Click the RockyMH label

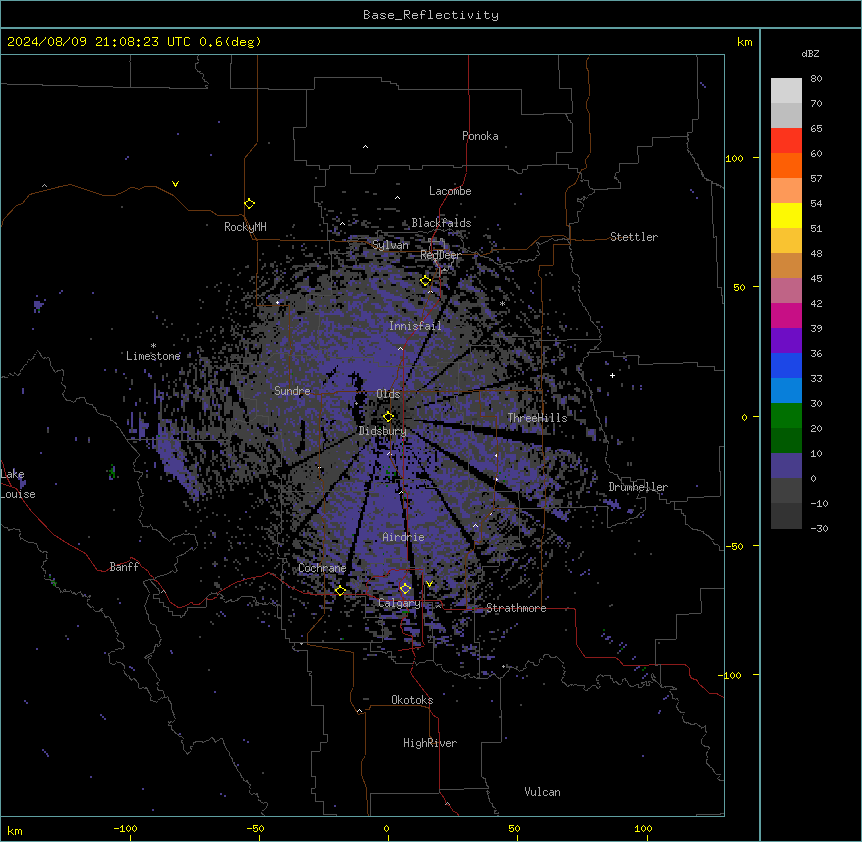(245, 227)
